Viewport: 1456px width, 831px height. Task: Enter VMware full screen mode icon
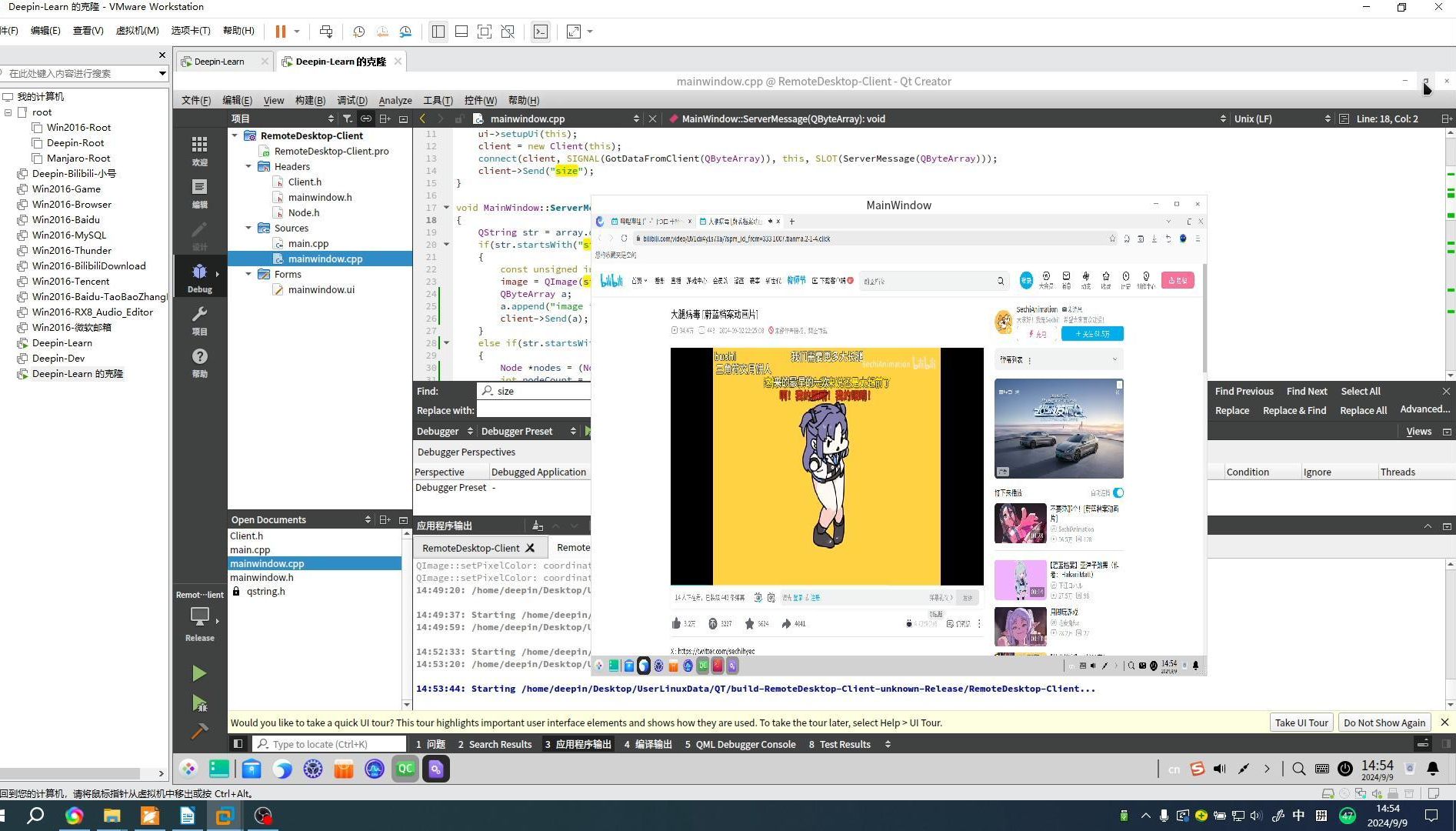click(x=485, y=32)
